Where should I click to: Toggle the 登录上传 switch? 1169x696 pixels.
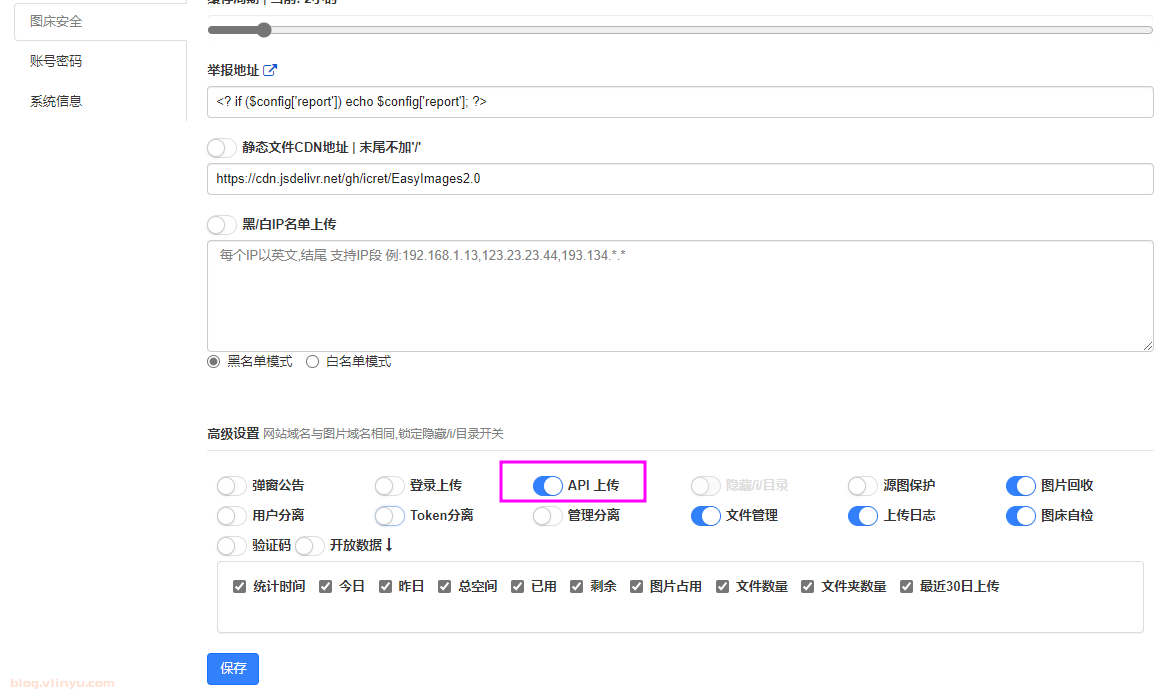[389, 486]
